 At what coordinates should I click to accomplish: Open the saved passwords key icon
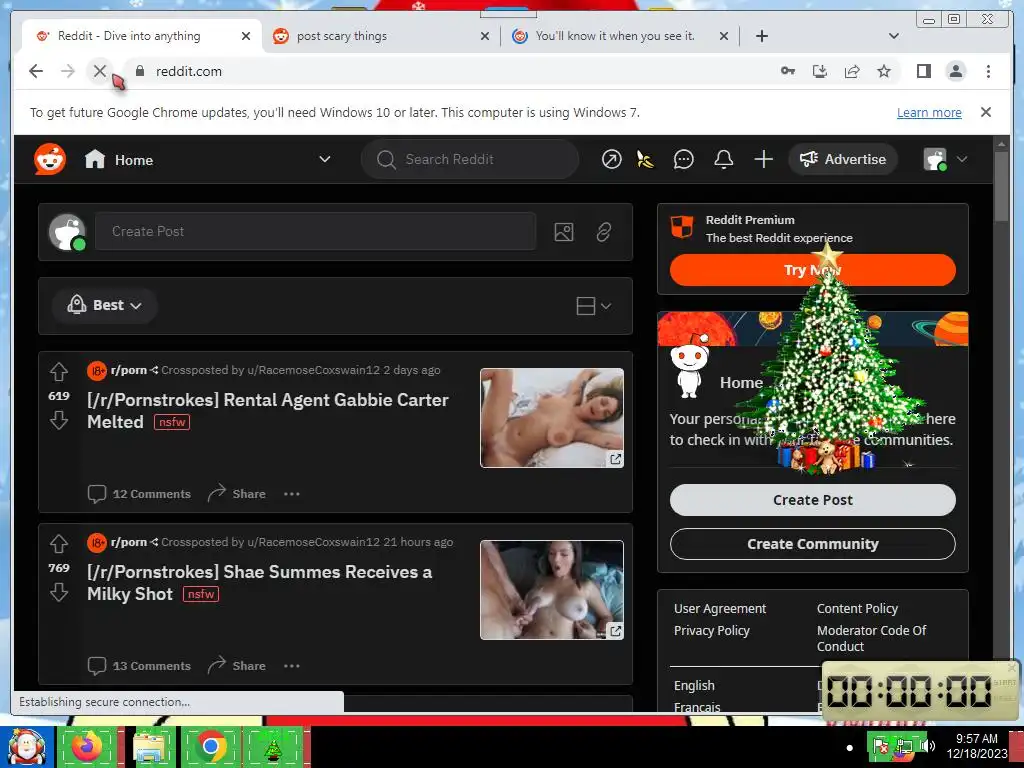[x=788, y=71]
